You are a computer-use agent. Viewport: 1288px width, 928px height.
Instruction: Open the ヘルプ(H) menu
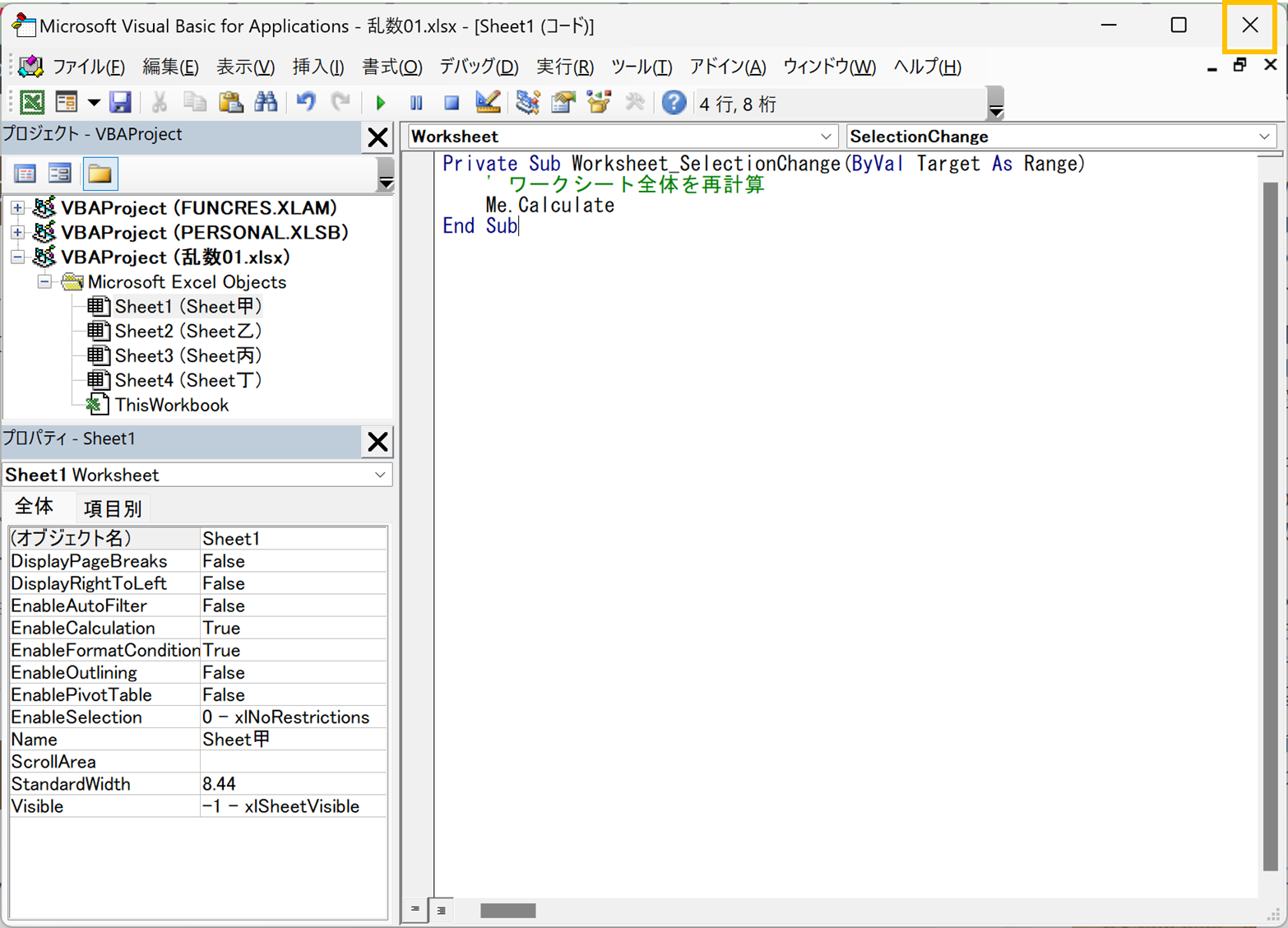point(928,67)
